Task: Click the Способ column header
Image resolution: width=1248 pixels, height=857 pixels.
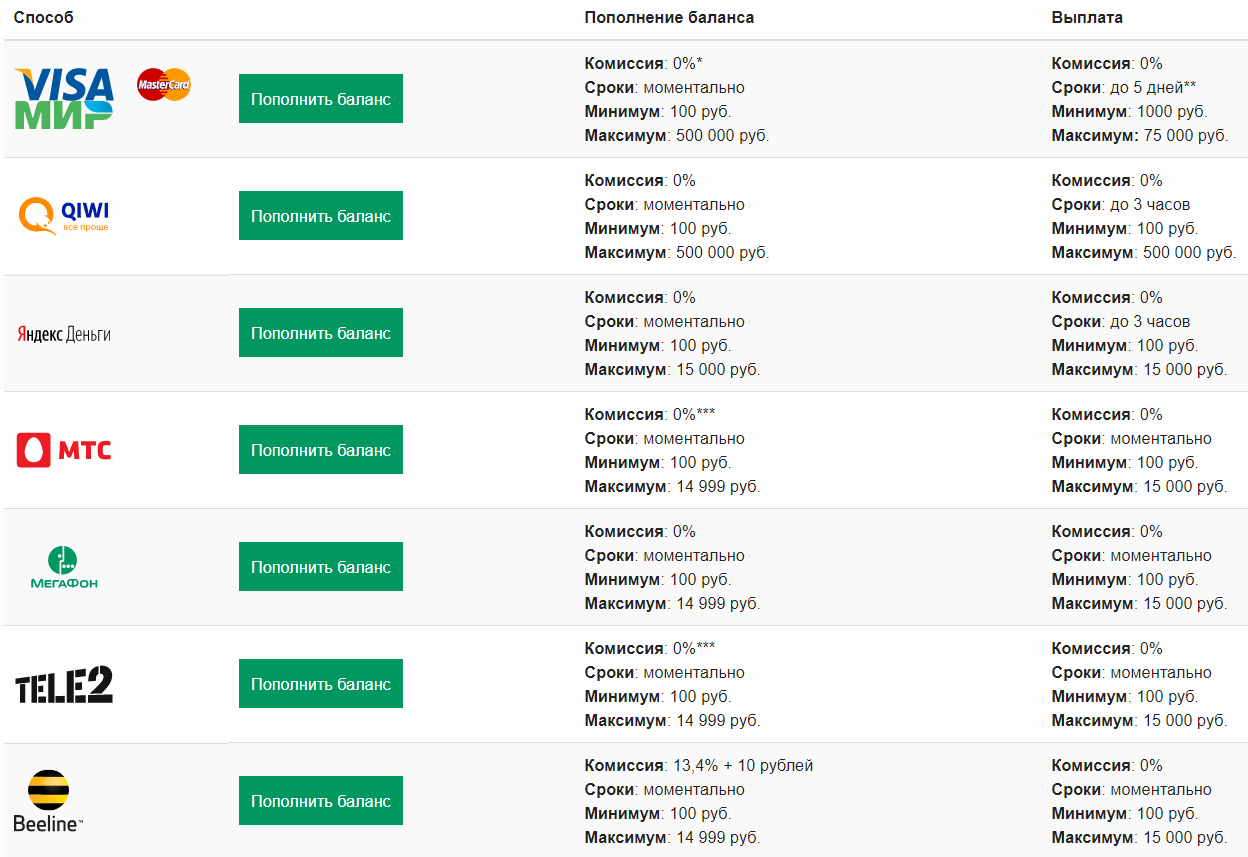Action: (x=44, y=18)
